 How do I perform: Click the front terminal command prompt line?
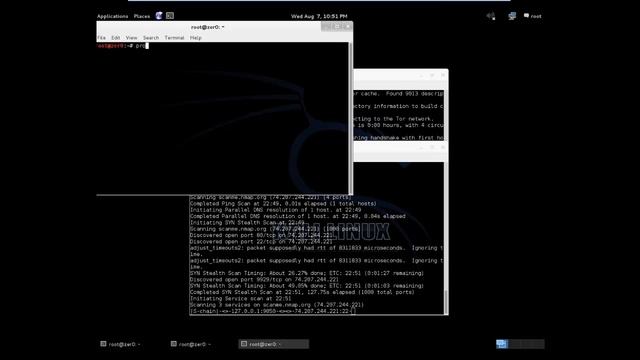click(122, 46)
